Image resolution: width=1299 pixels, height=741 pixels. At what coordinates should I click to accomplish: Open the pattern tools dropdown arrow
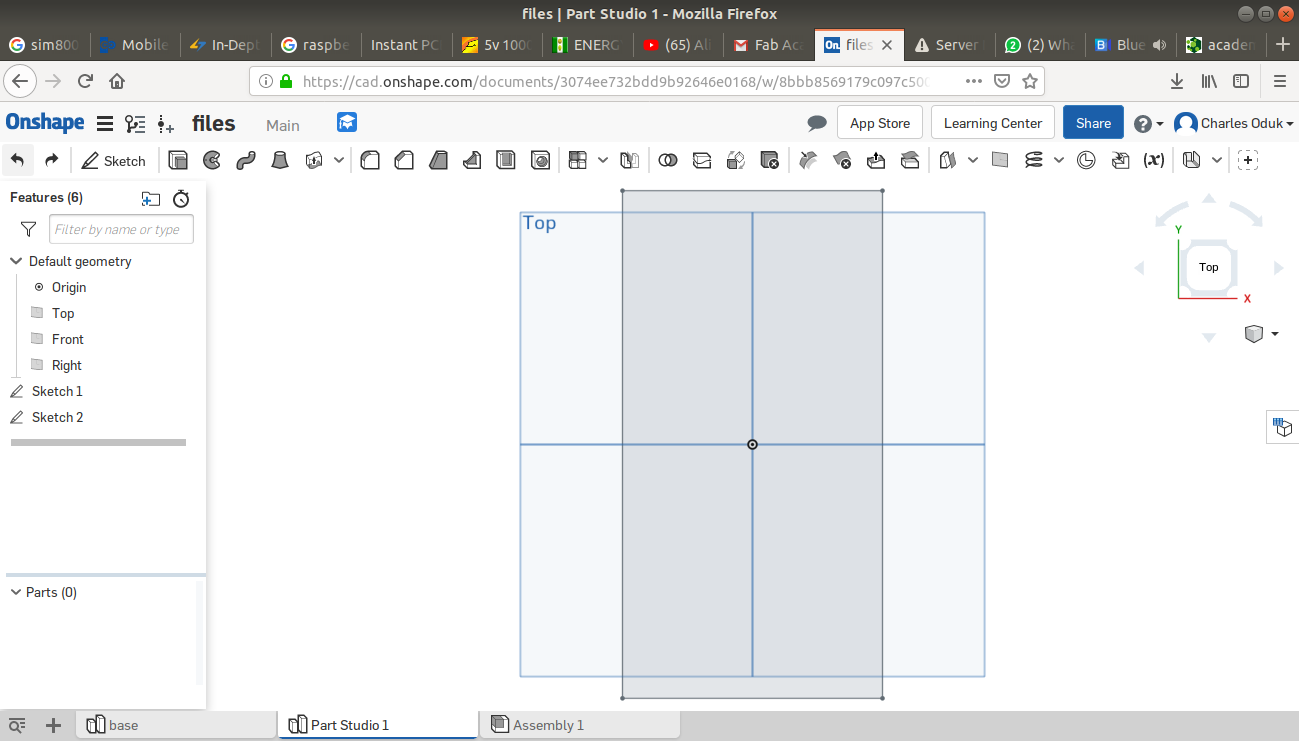(x=602, y=160)
